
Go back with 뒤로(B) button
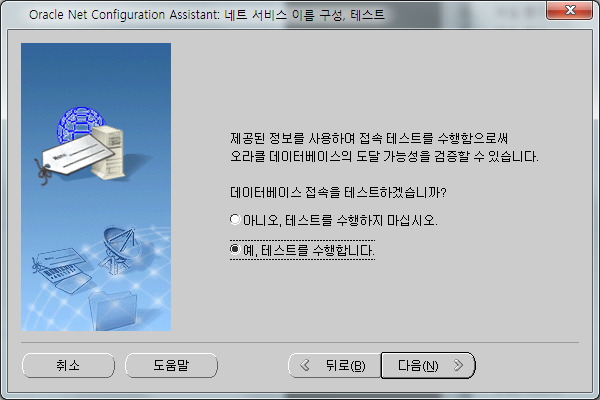click(334, 365)
